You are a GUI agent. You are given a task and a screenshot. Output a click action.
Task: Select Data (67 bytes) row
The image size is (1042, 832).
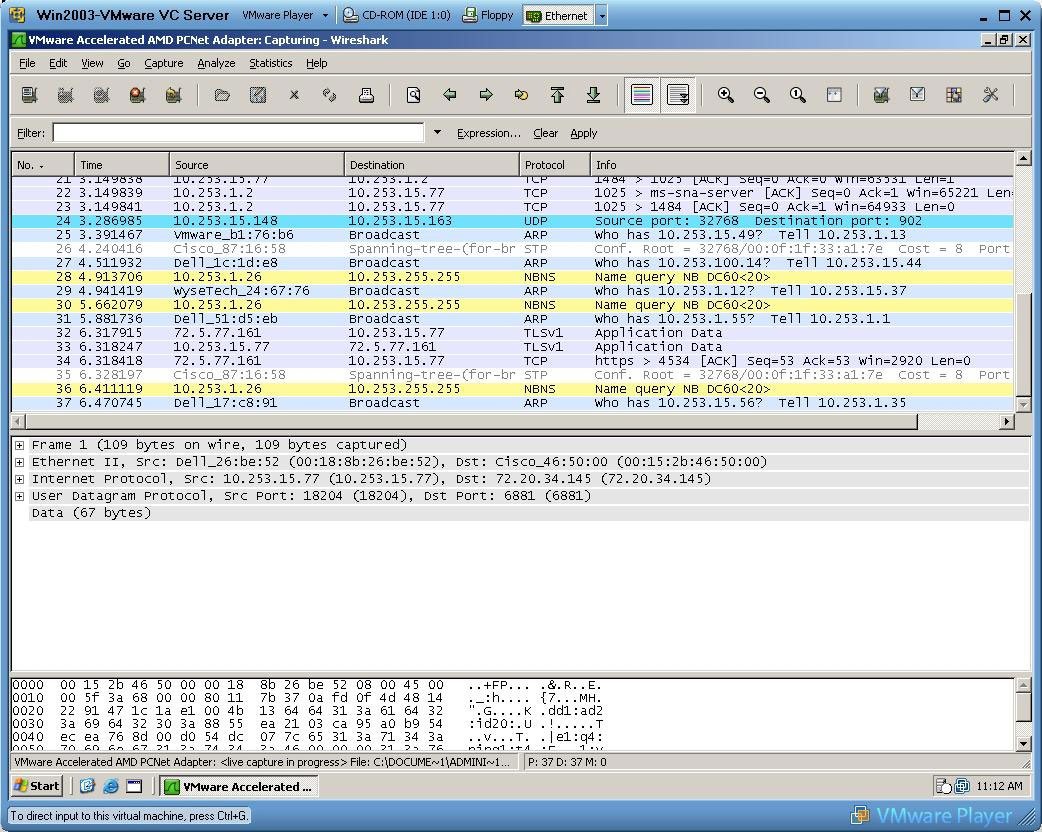(x=529, y=513)
